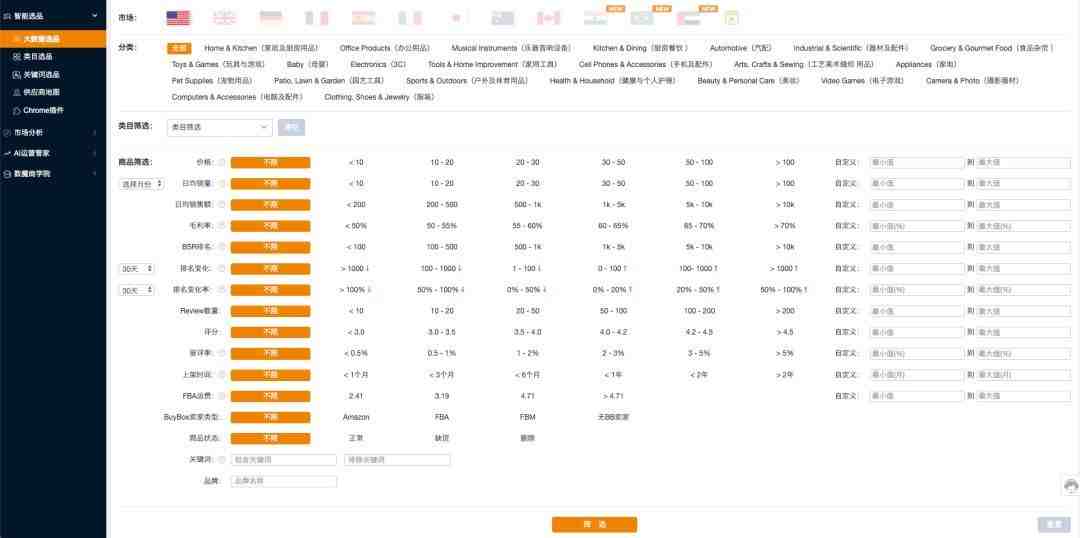Viewport: 1080px width, 538px height.
Task: Click the 品牌 name input field
Action: click(284, 481)
